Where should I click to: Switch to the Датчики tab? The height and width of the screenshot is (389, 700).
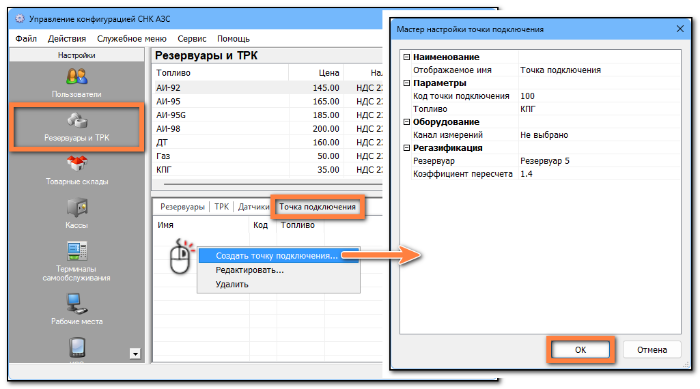tap(253, 207)
